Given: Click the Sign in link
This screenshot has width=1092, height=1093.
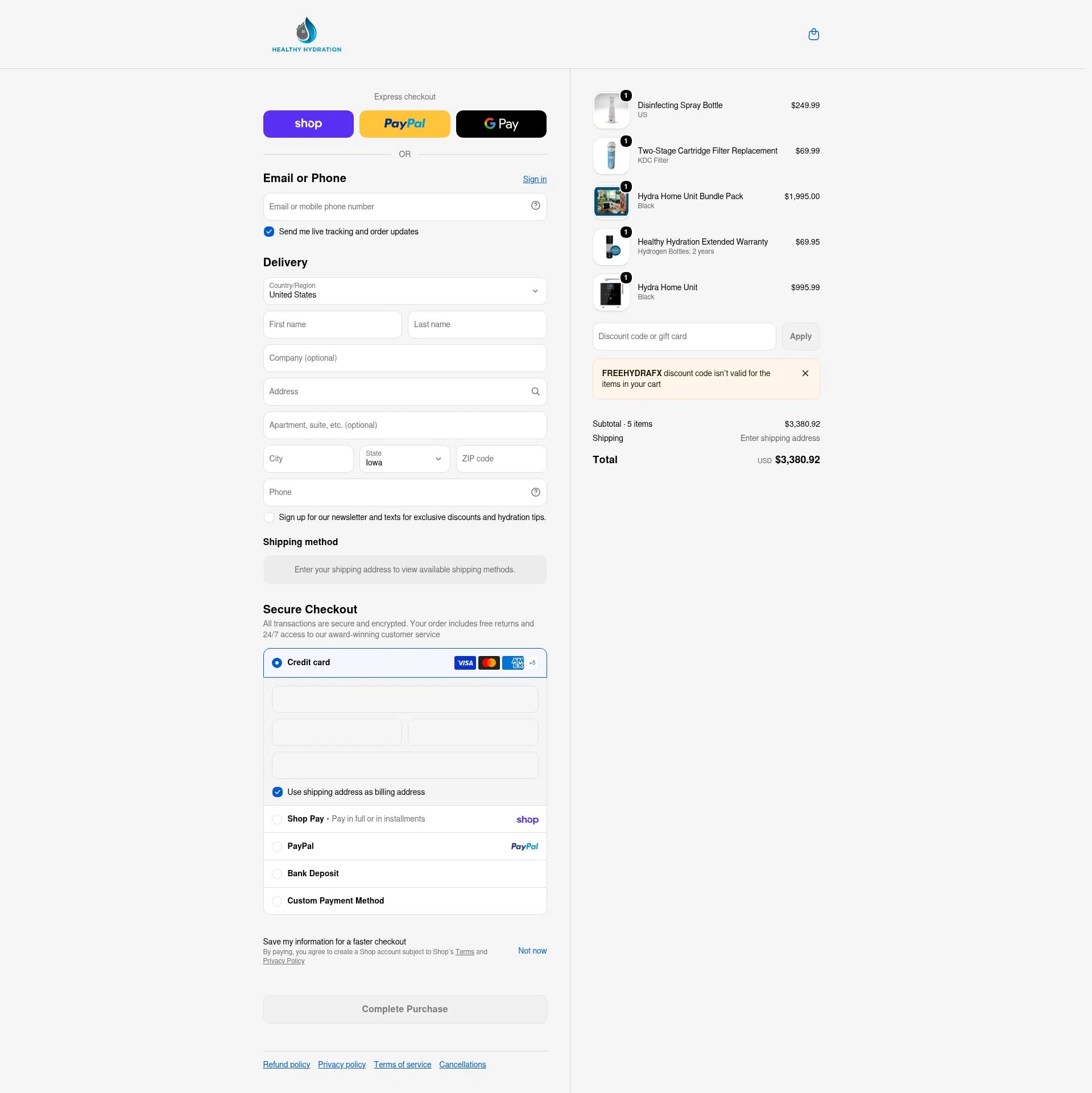Looking at the screenshot, I should 535,180.
